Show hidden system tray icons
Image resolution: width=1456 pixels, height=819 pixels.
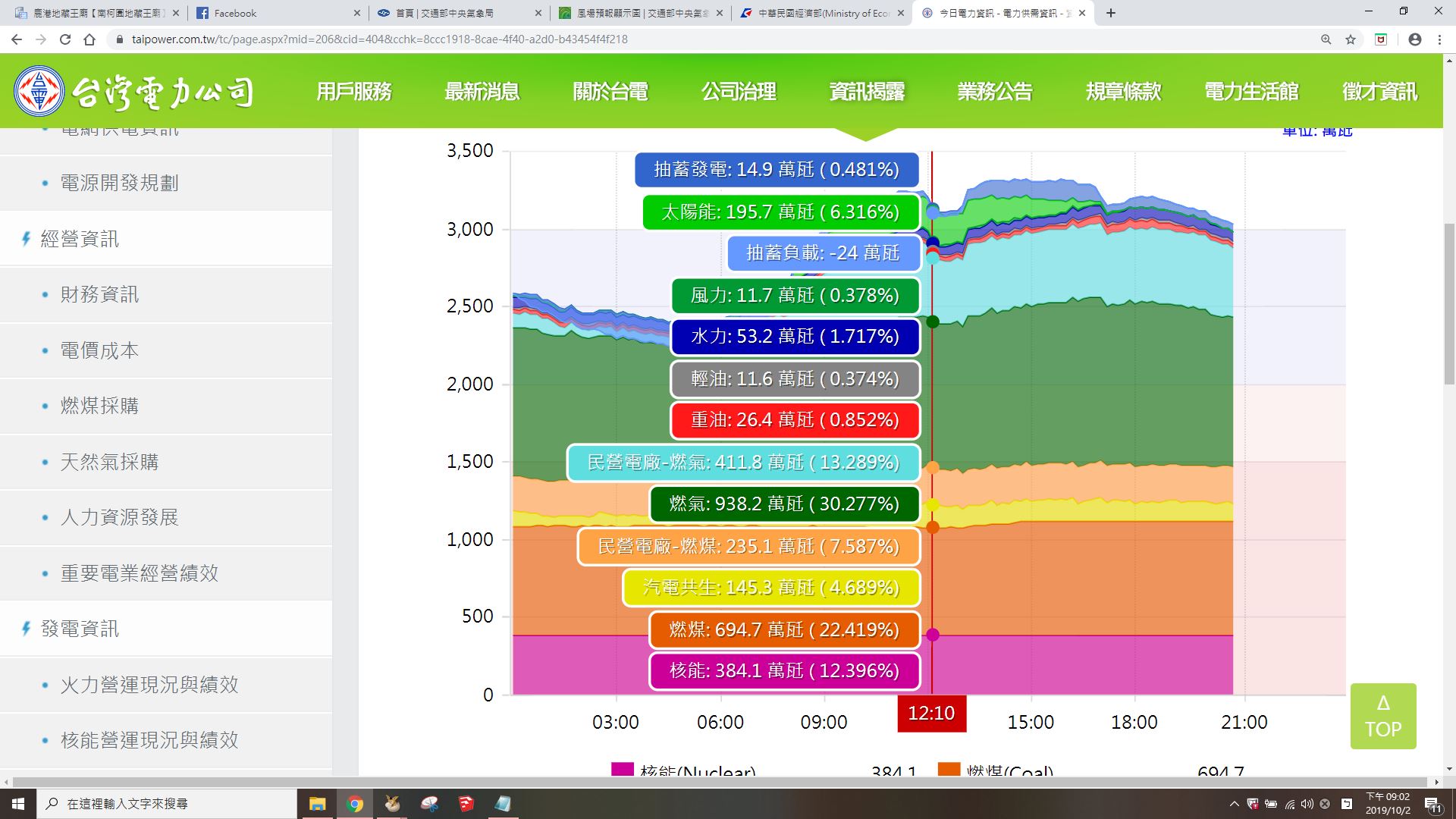(1234, 804)
